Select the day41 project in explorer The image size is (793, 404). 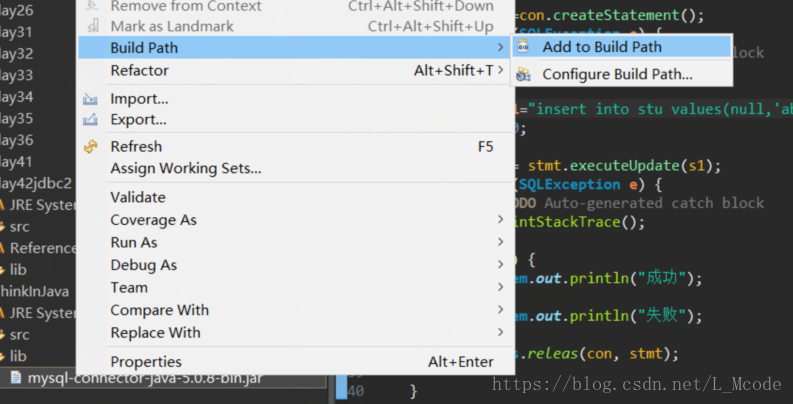(x=16, y=162)
